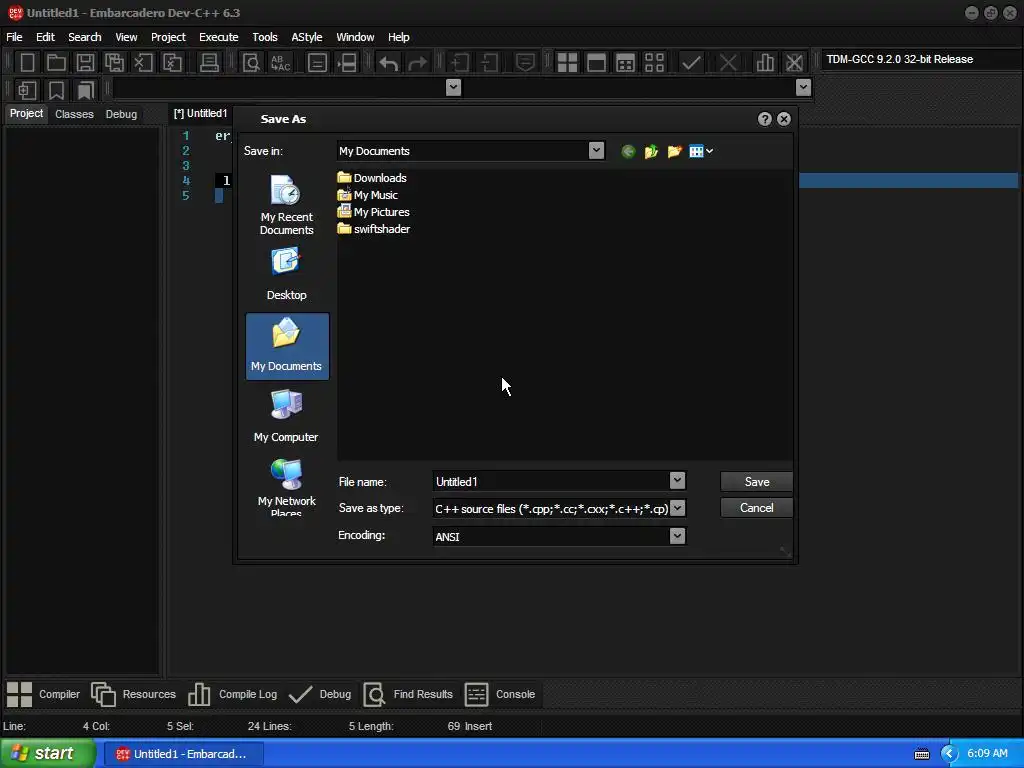This screenshot has height=768, width=1024.
Task: Click the Profile analysis chart icon
Action: (x=765, y=63)
